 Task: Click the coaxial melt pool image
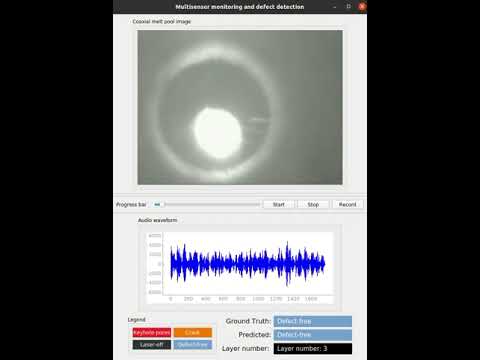pos(240,107)
